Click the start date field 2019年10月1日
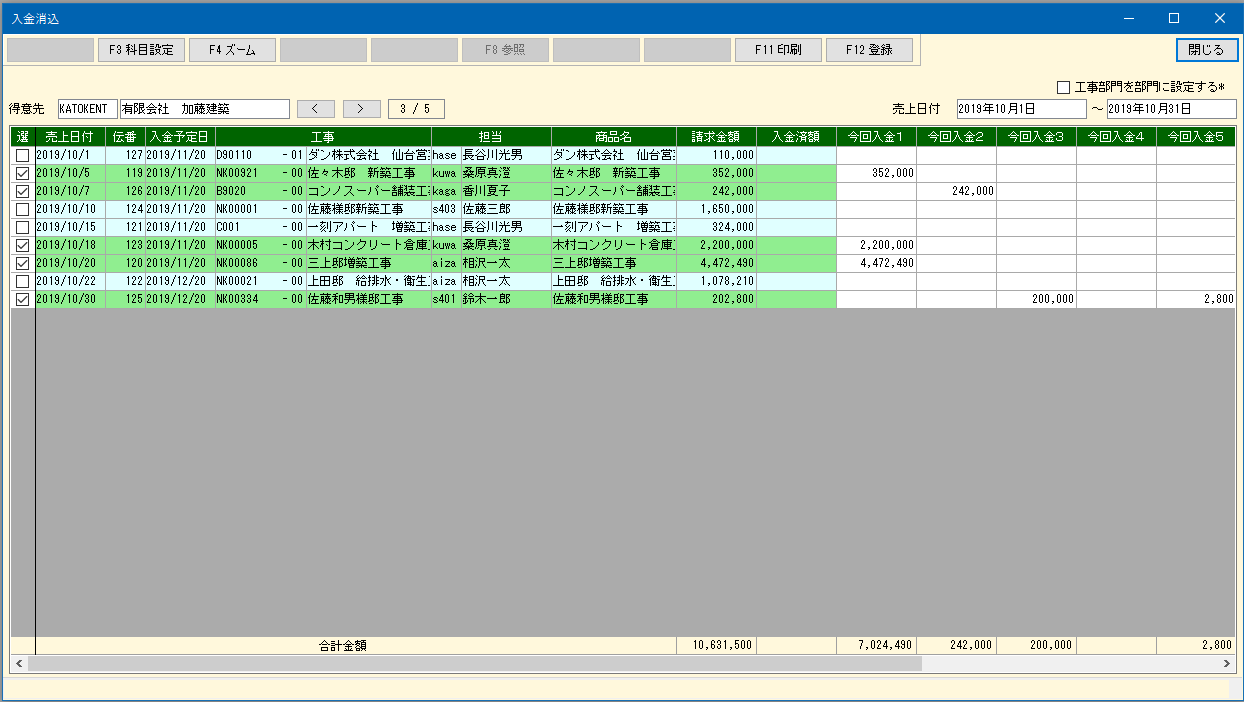The image size is (1244, 702). point(1021,109)
